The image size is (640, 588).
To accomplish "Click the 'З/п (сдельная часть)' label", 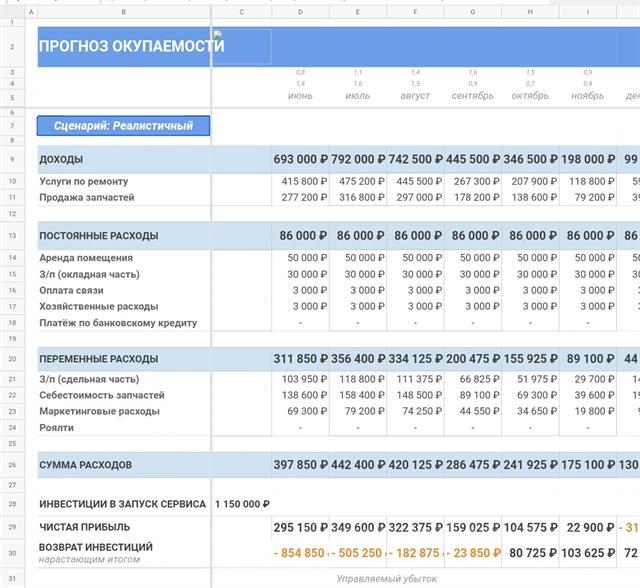I will pos(89,379).
